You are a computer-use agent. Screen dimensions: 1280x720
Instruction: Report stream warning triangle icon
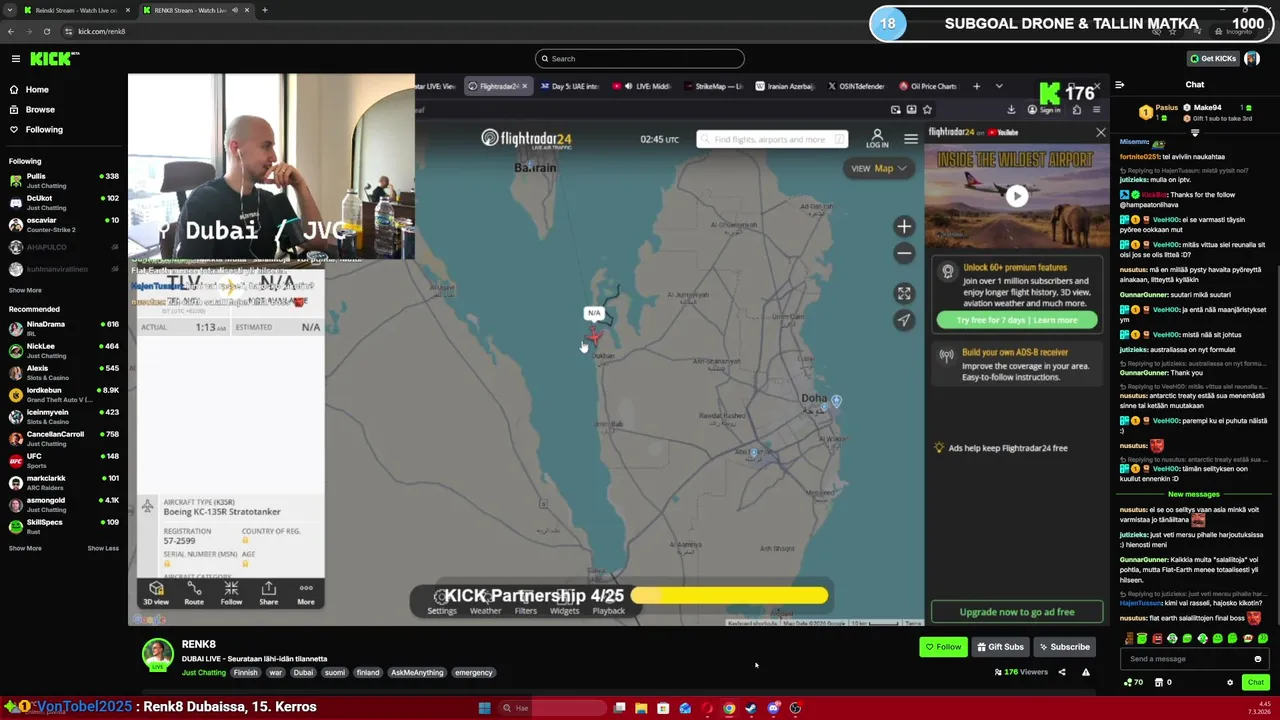coord(1086,673)
